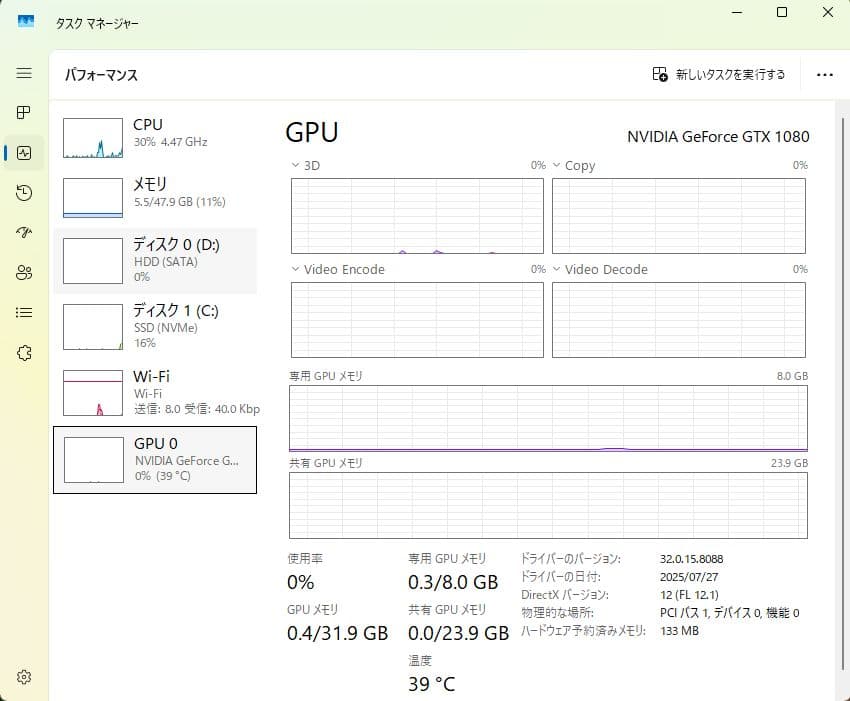Open Task Manager settings gear

click(23, 676)
